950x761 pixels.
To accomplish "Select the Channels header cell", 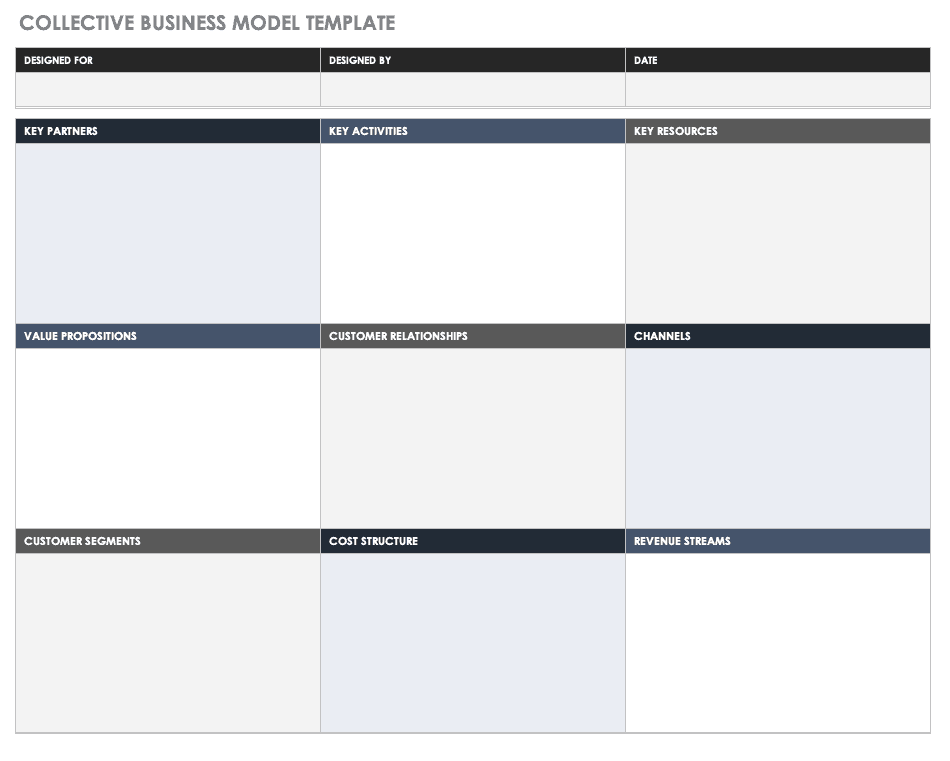I will (777, 336).
